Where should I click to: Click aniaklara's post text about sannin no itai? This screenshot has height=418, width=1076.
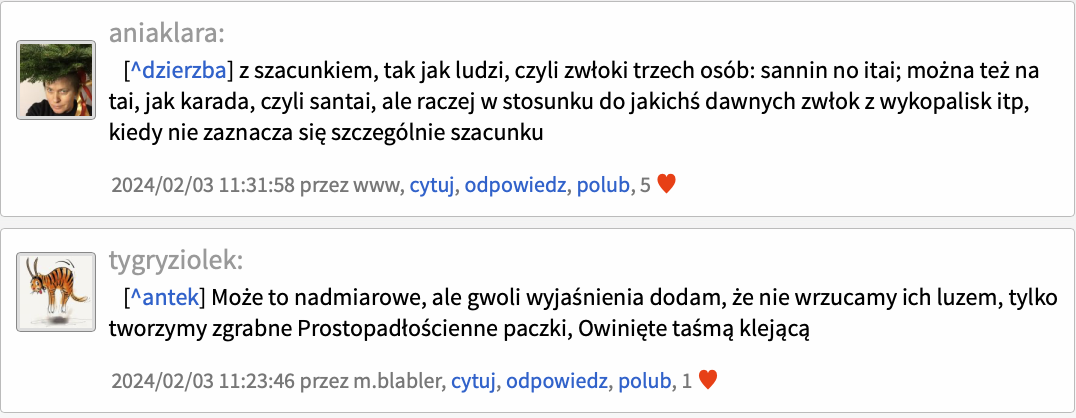[x=574, y=102]
